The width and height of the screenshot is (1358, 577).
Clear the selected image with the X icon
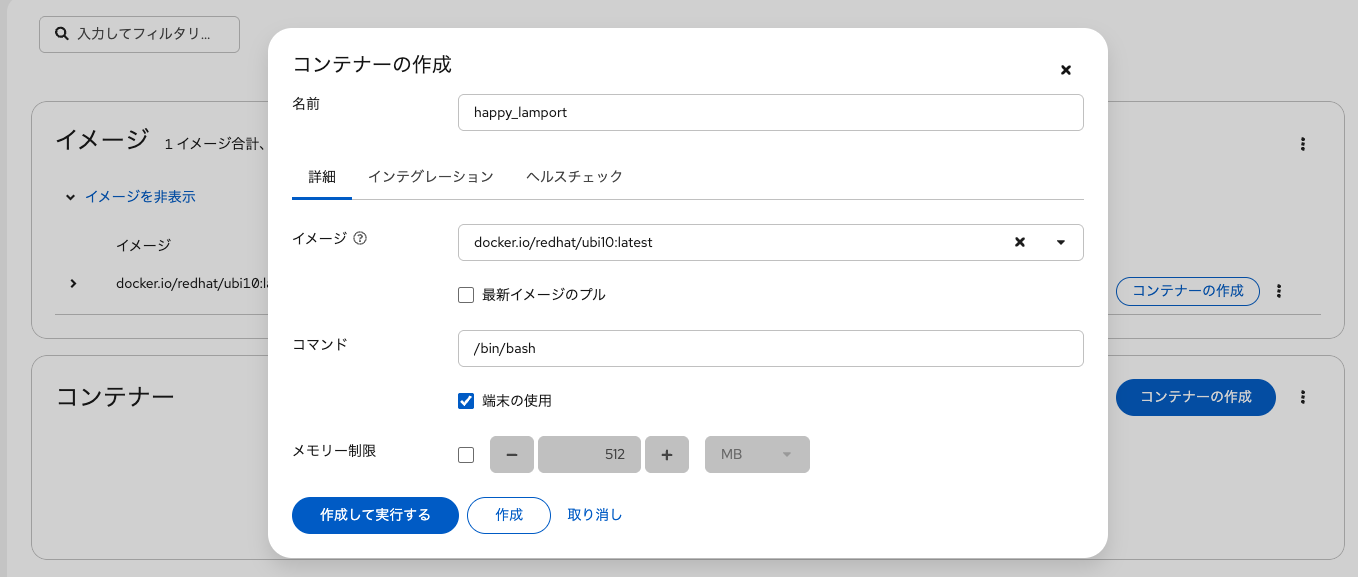pos(1019,242)
